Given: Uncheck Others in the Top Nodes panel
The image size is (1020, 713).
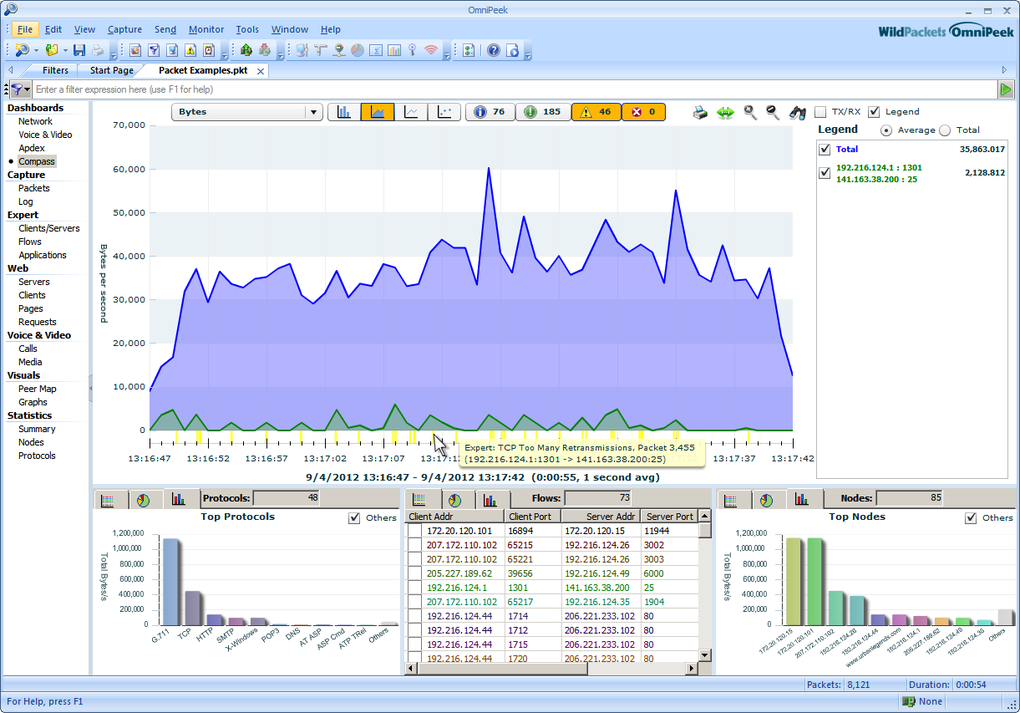Looking at the screenshot, I should click(x=971, y=518).
